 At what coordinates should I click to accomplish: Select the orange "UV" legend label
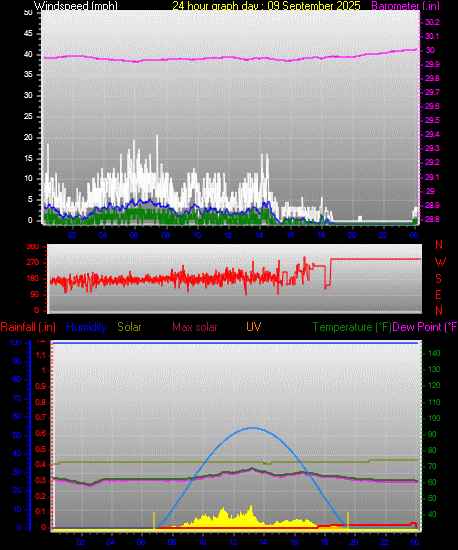pyautogui.click(x=254, y=327)
